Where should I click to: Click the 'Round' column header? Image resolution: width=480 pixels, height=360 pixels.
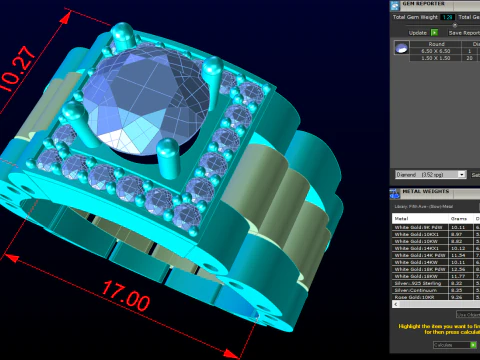click(x=436, y=44)
